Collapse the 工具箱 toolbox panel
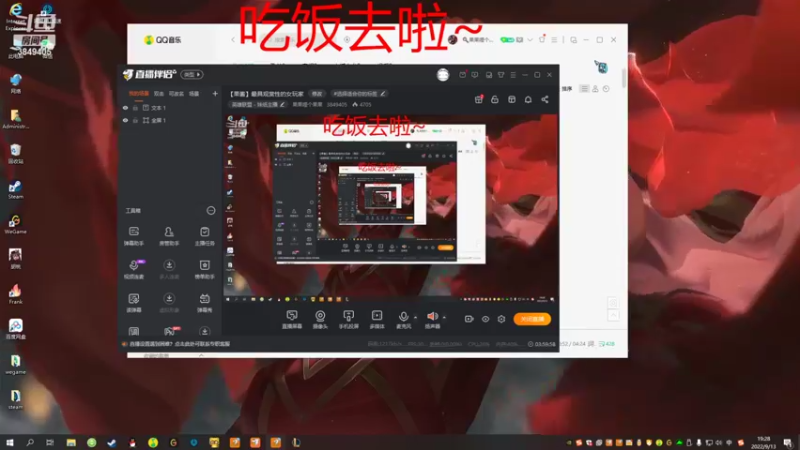 [x=211, y=211]
